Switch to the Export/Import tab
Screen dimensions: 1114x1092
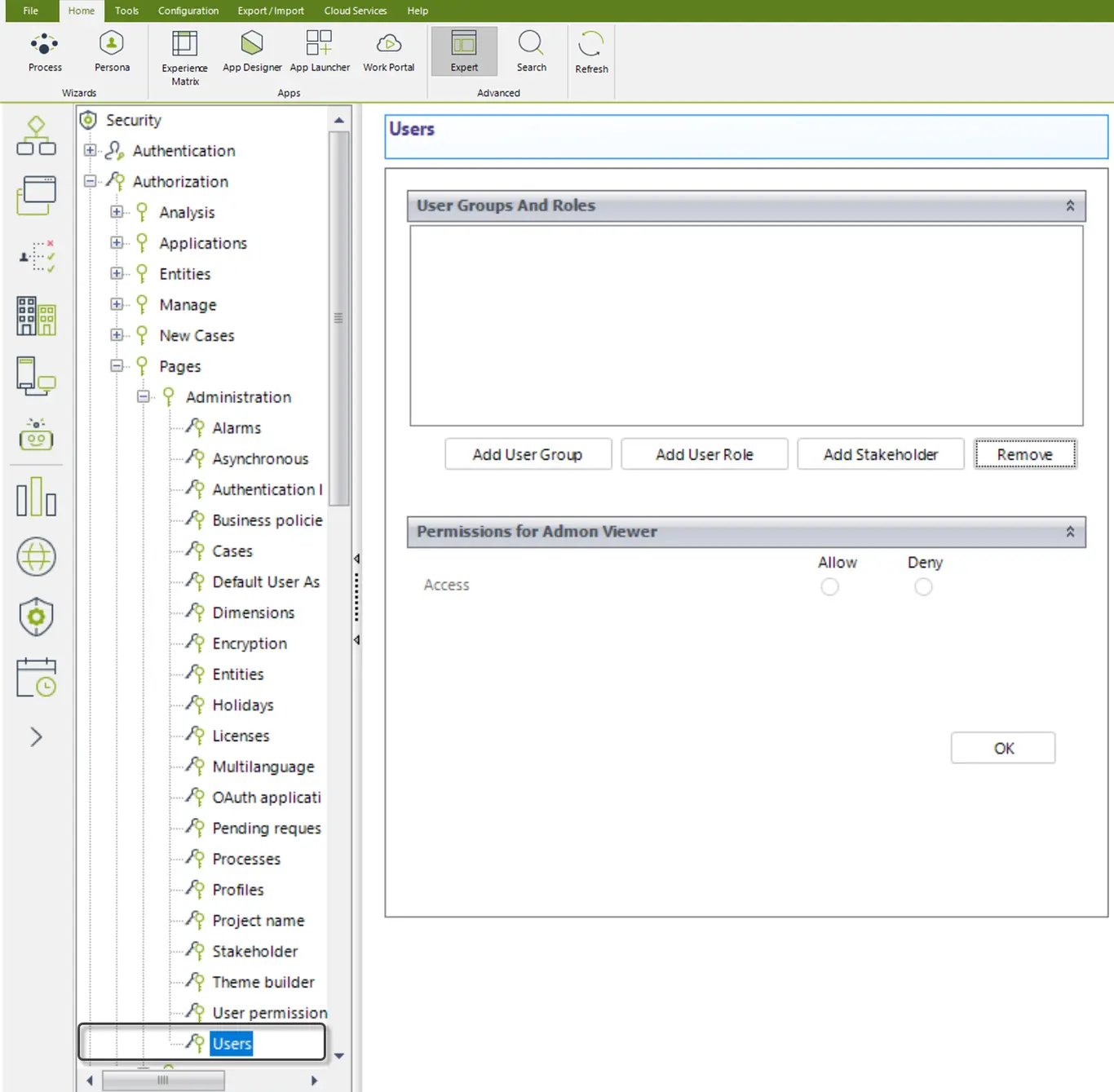271,11
